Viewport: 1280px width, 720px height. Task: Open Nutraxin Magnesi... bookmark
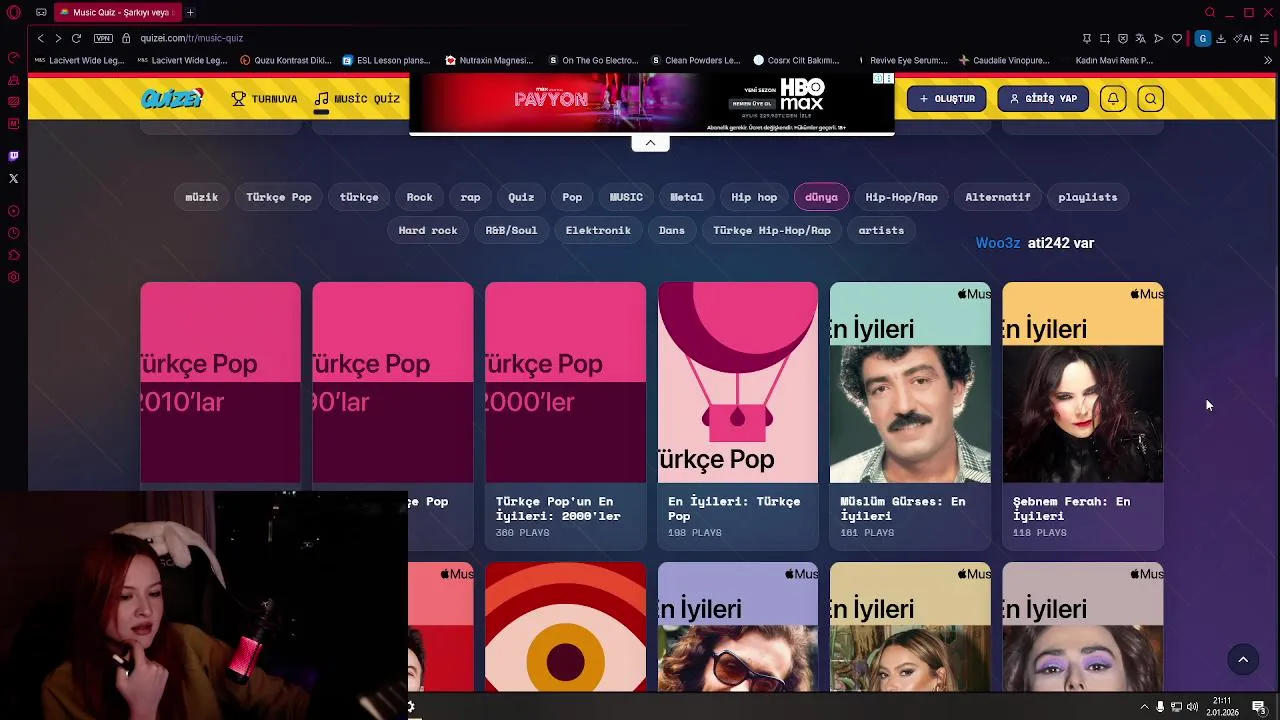tap(490, 60)
